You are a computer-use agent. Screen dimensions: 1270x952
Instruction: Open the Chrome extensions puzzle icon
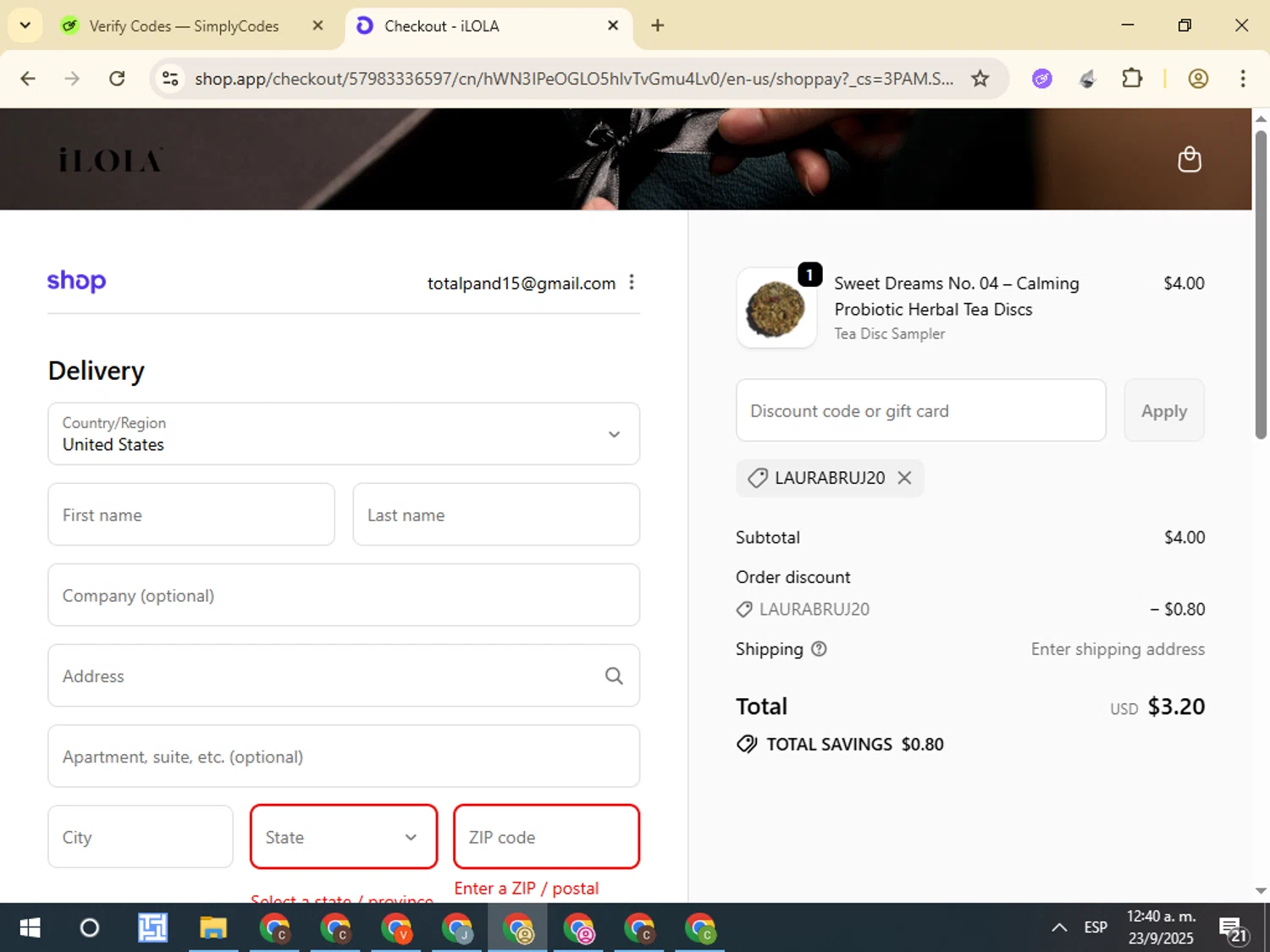(x=1132, y=79)
